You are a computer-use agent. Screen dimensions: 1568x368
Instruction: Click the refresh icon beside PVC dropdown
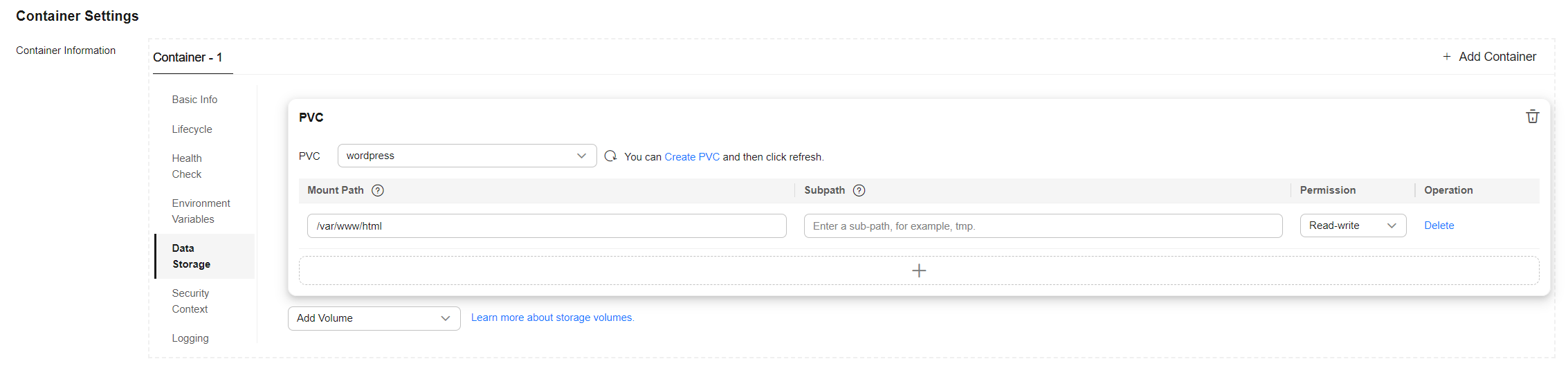point(610,156)
